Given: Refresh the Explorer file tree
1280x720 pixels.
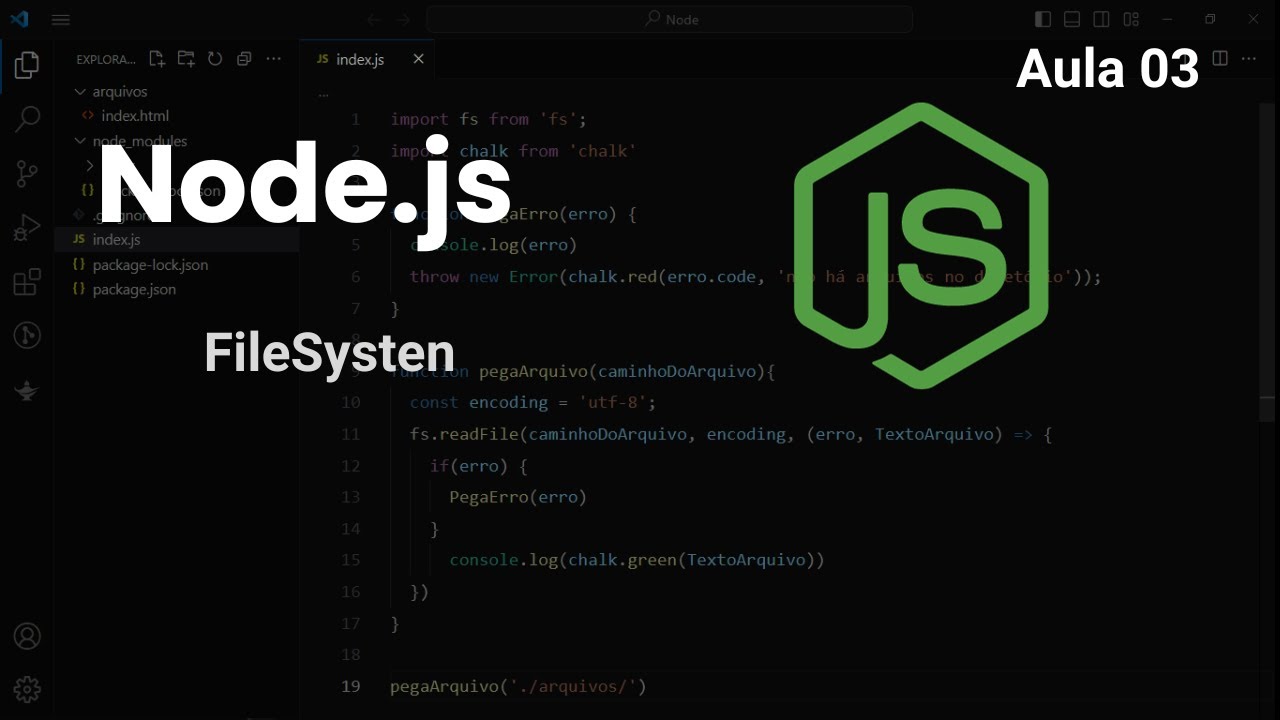Looking at the screenshot, I should coord(215,59).
